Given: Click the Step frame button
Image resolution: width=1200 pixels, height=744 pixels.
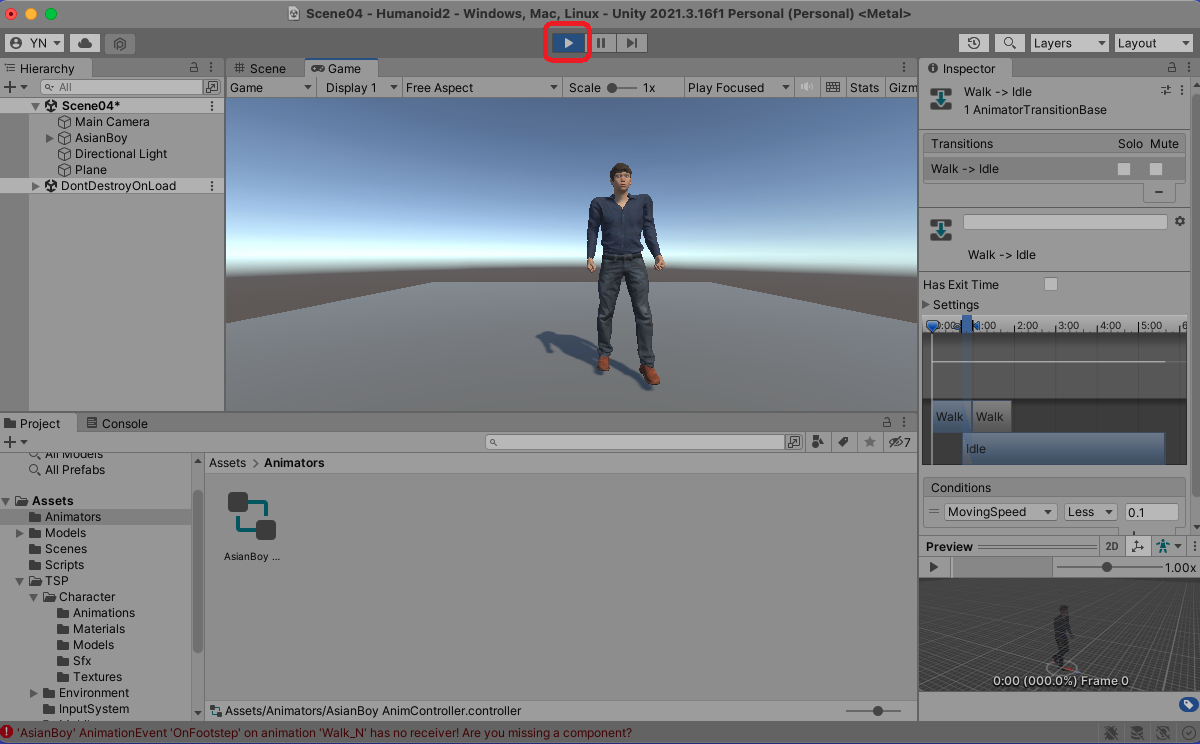Looking at the screenshot, I should pos(632,43).
